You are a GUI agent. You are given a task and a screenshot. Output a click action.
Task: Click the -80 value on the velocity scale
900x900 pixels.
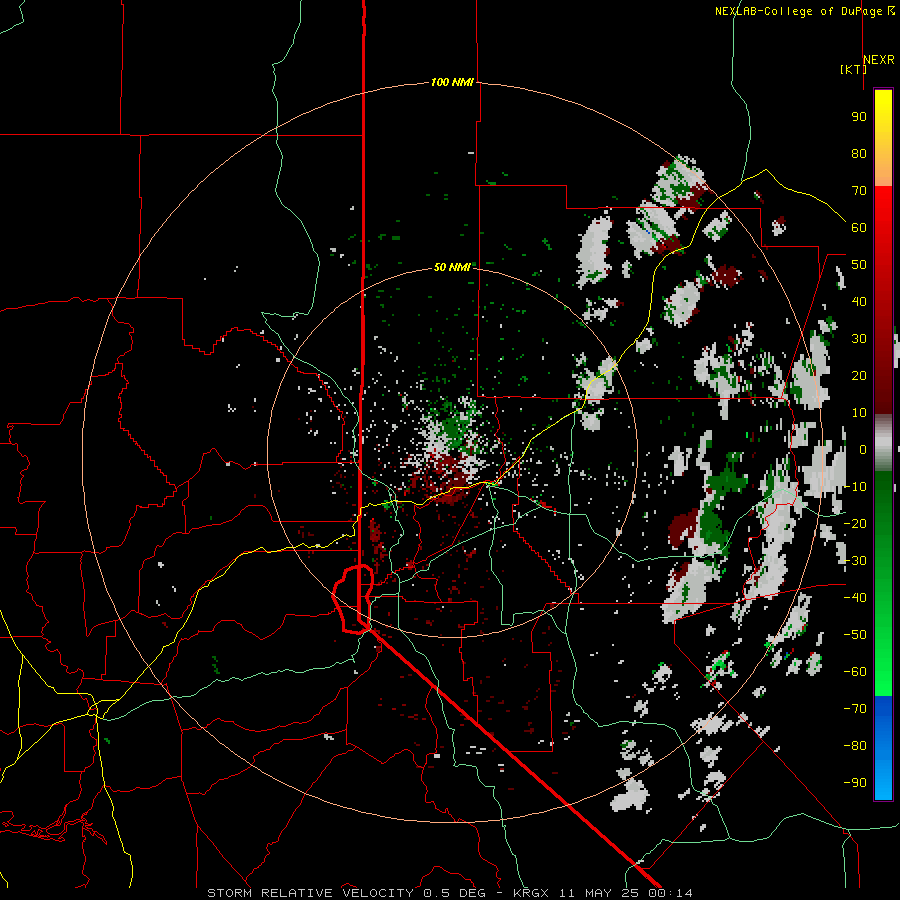pyautogui.click(x=855, y=746)
